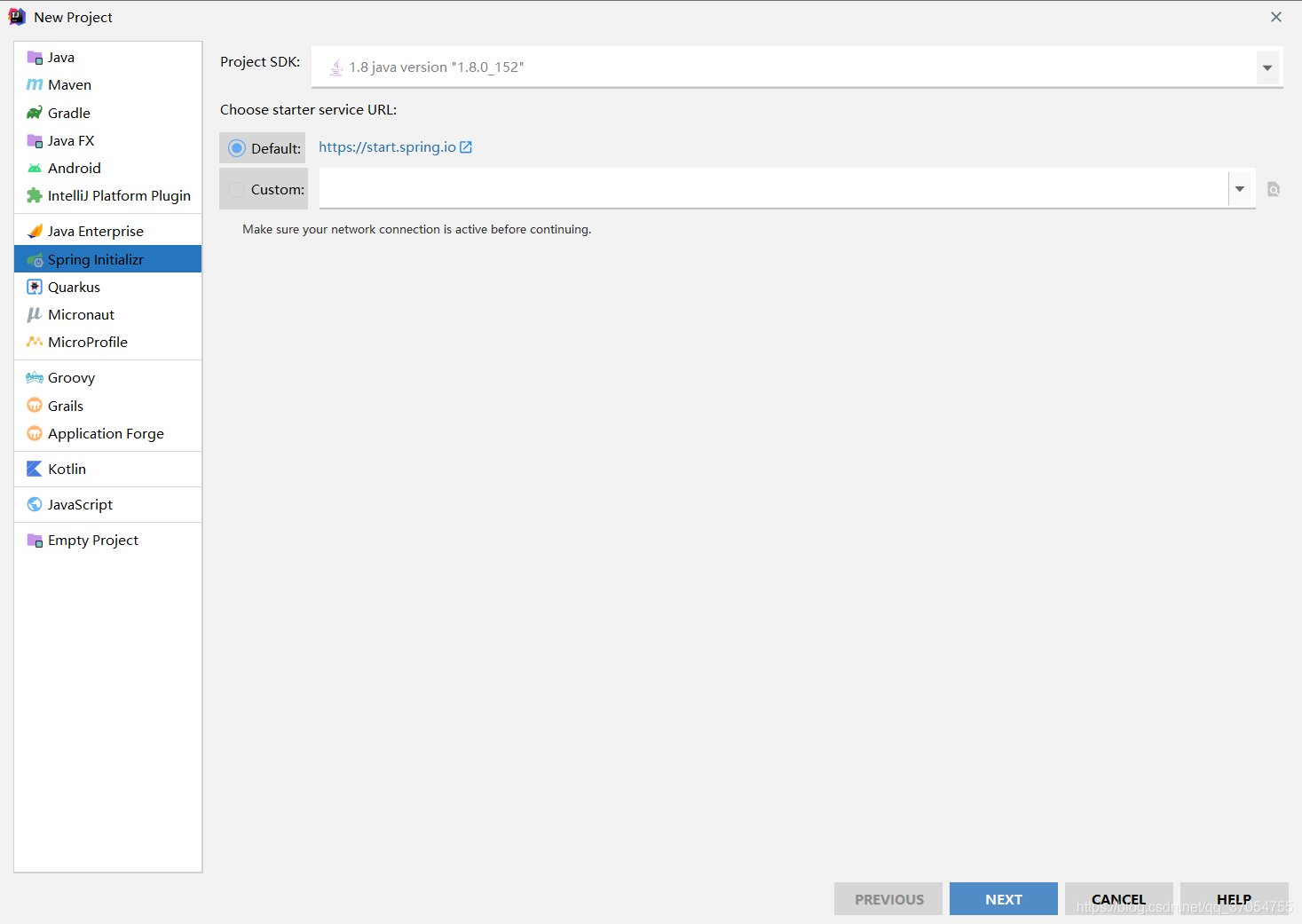Select Micronaut label in the list

tap(82, 314)
